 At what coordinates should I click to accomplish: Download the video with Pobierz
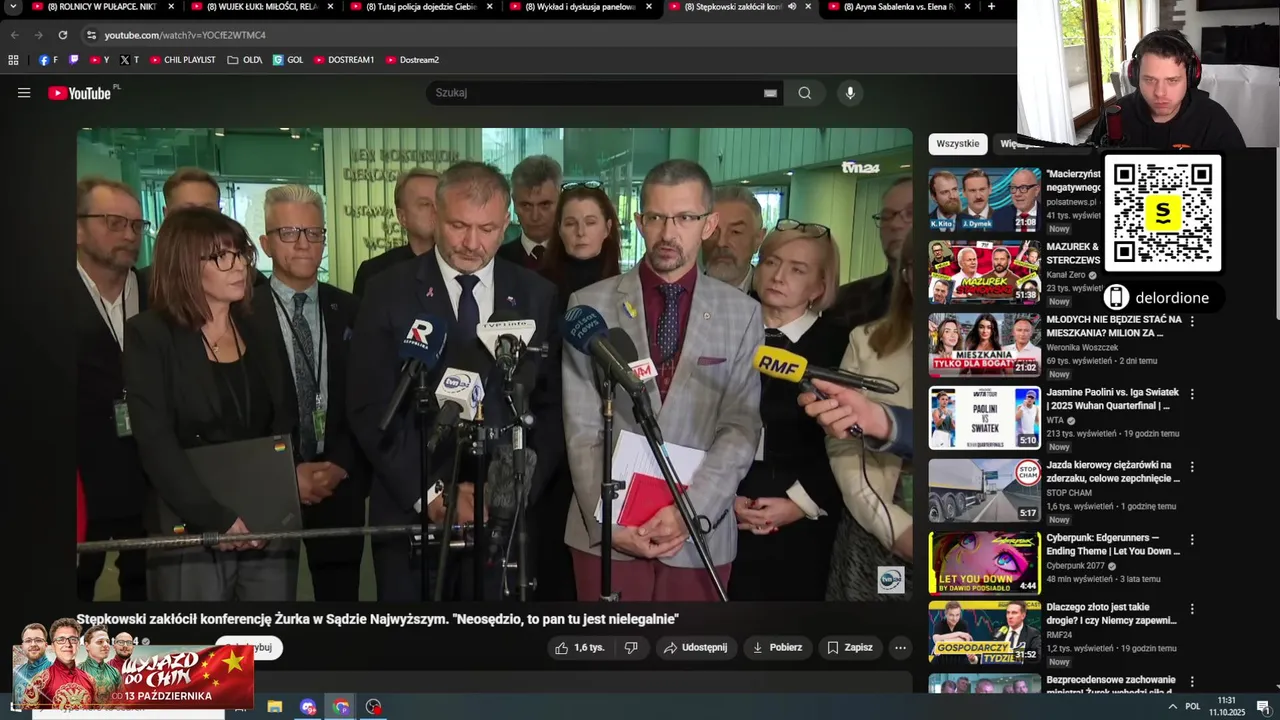click(x=777, y=647)
